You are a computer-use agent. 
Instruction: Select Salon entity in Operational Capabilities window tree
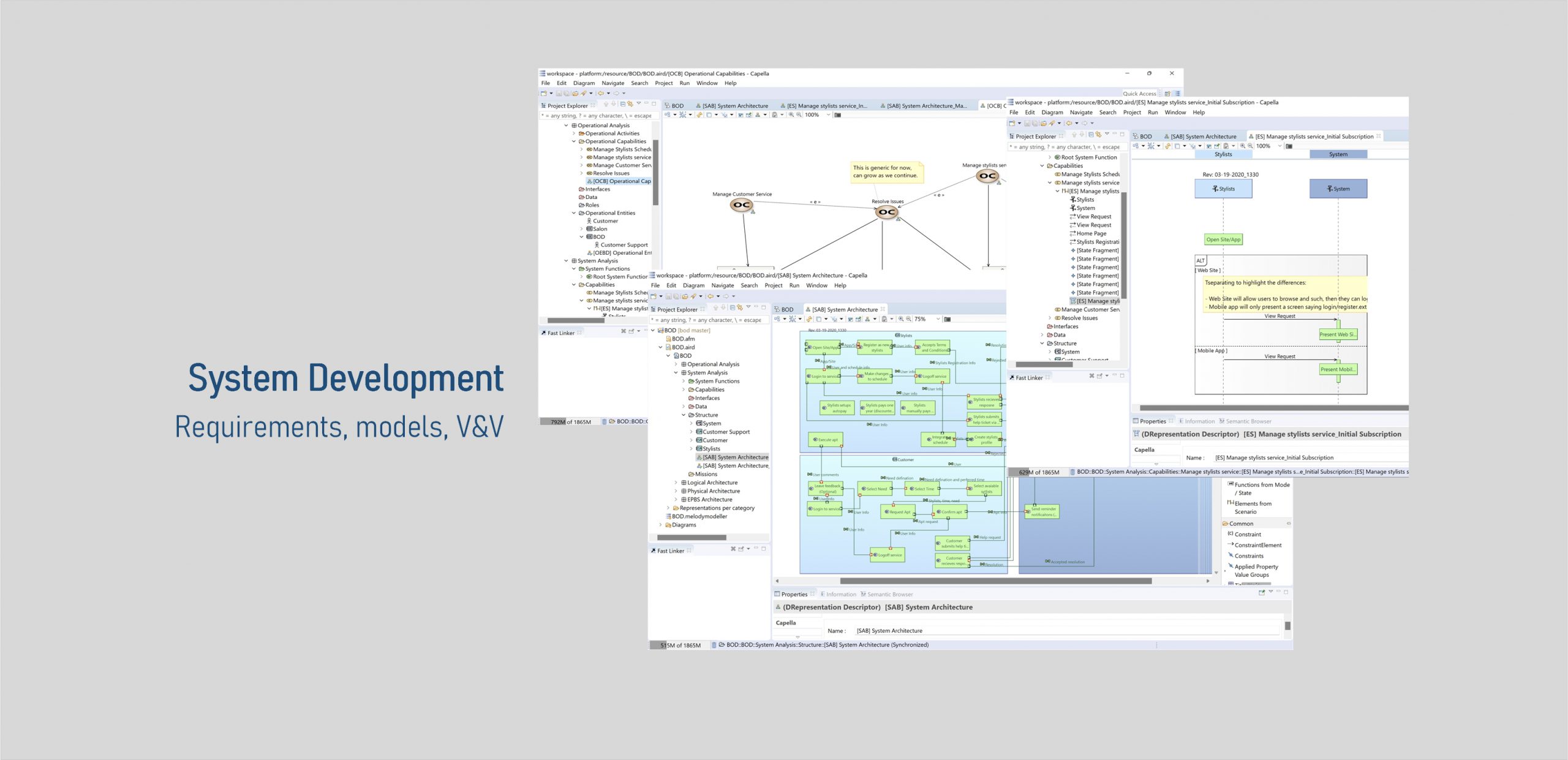pos(597,229)
